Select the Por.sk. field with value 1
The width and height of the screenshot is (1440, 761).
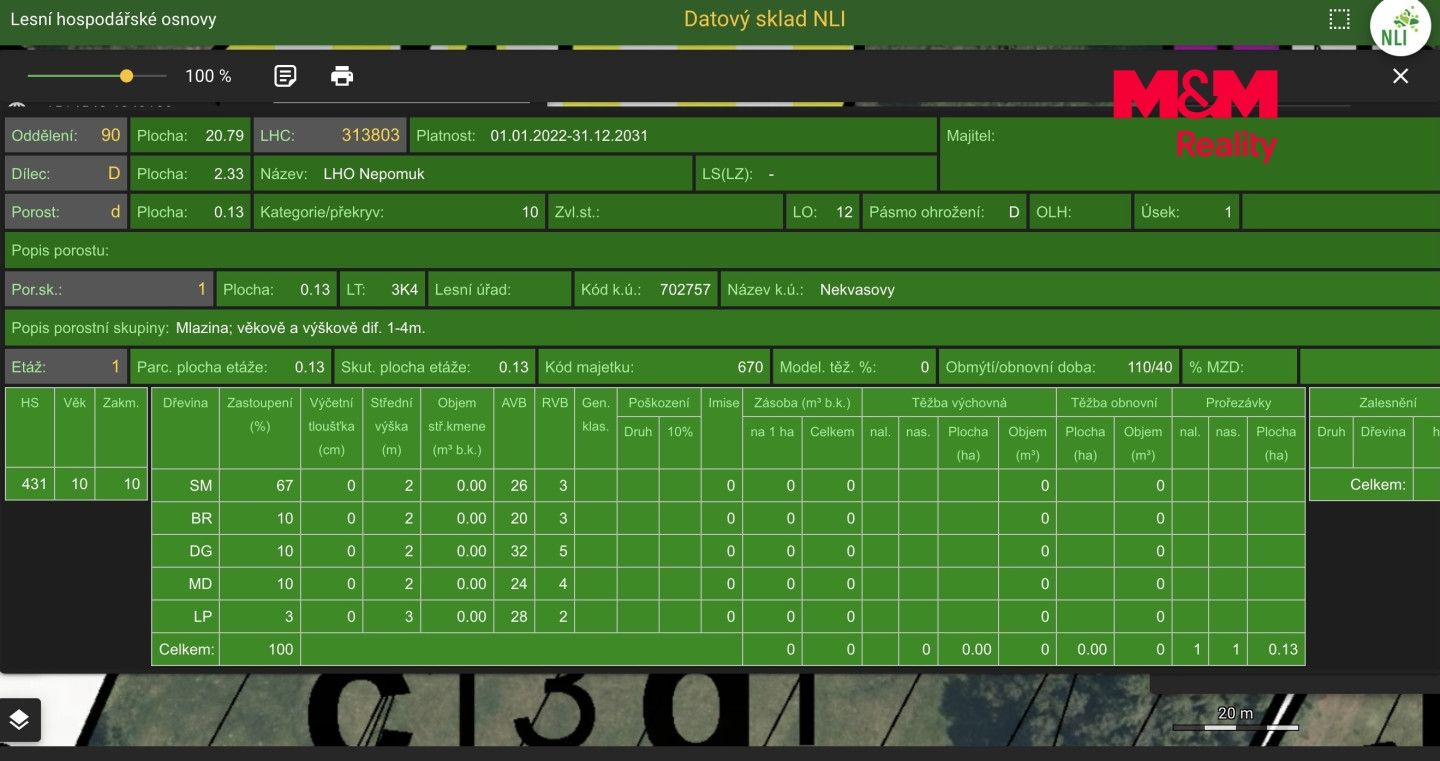[x=109, y=289]
